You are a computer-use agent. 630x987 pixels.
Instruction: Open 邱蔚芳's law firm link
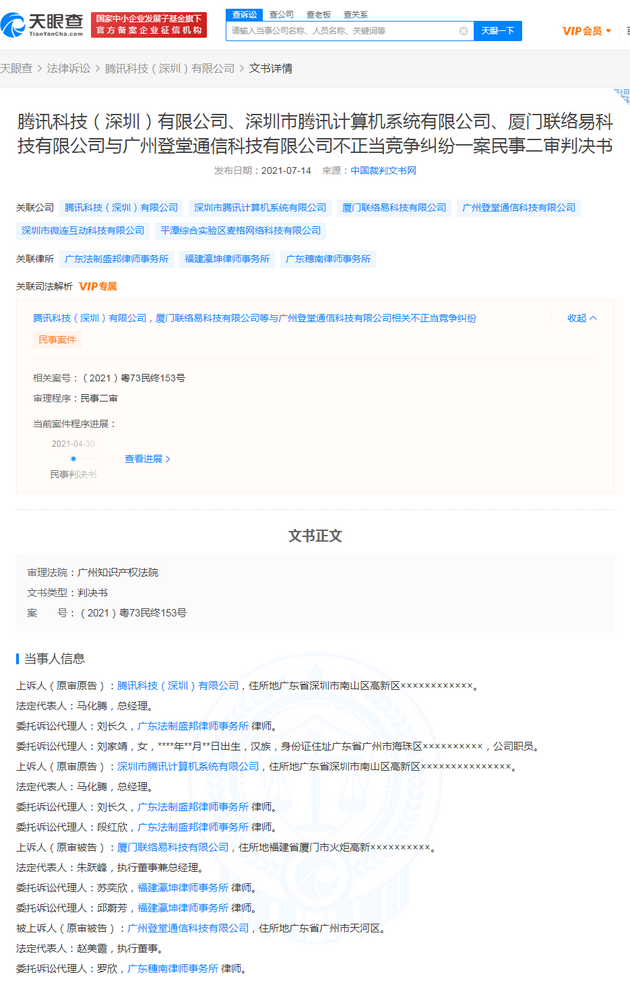pos(183,908)
